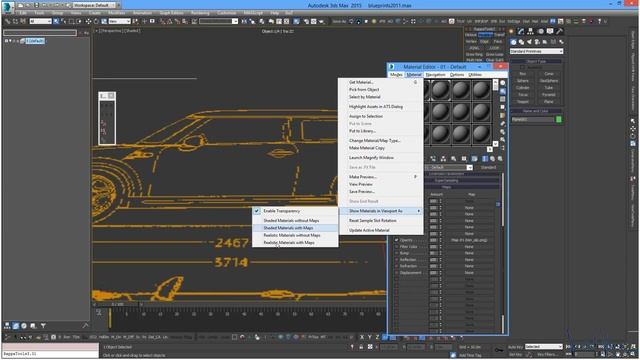Enable the Refraction map checkbox
The width and height of the screenshot is (640, 360).
(x=396, y=266)
